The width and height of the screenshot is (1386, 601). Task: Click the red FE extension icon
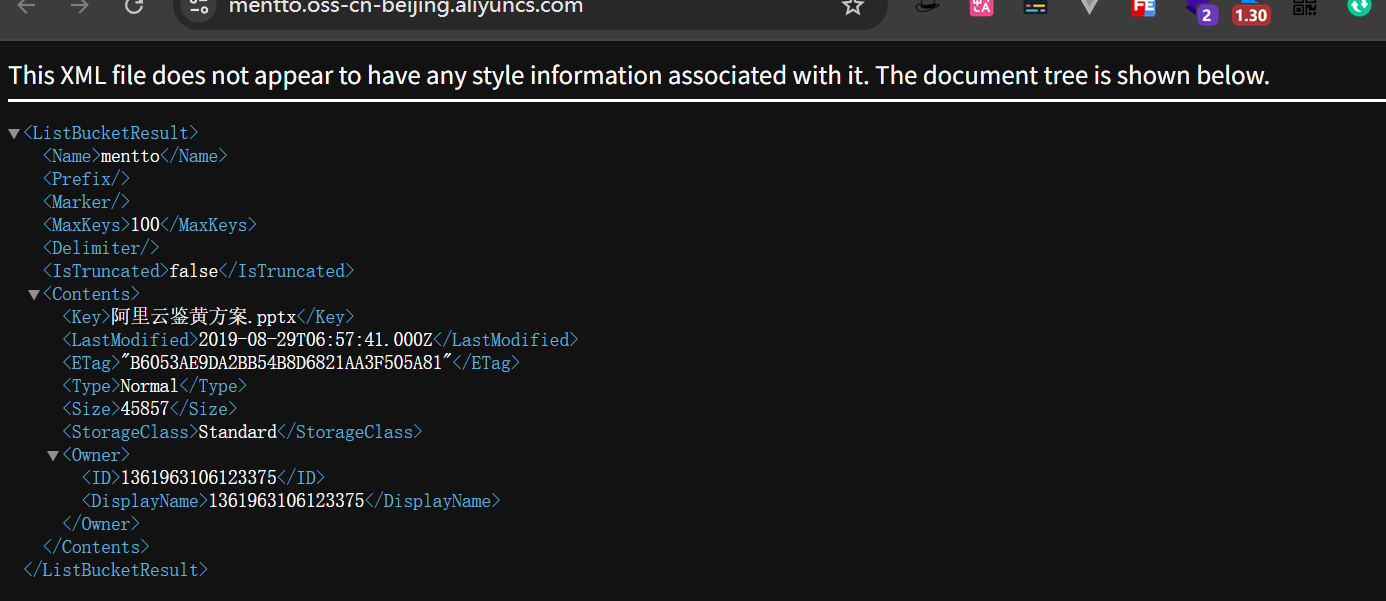click(1143, 7)
